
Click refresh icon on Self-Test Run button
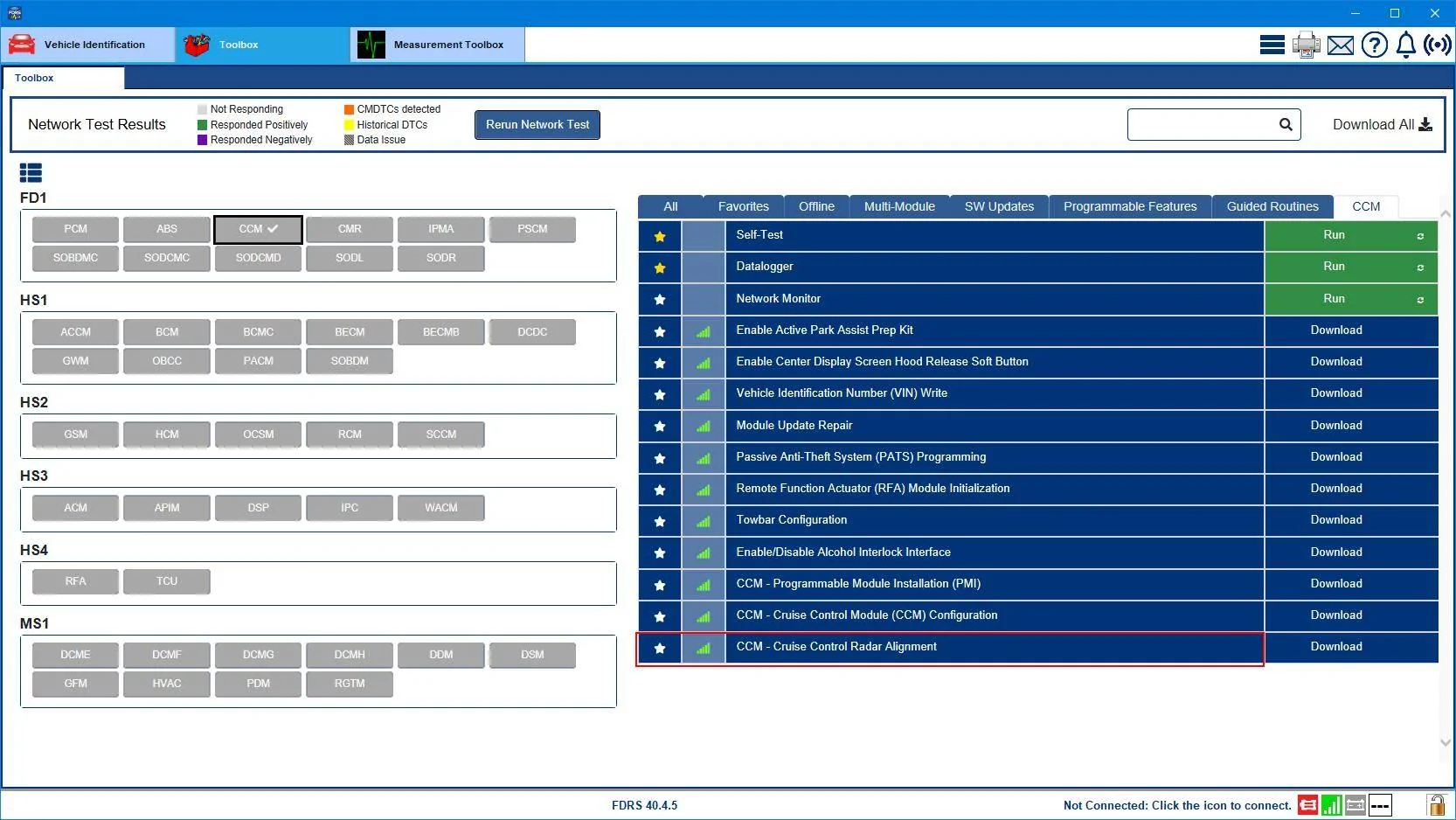point(1420,236)
